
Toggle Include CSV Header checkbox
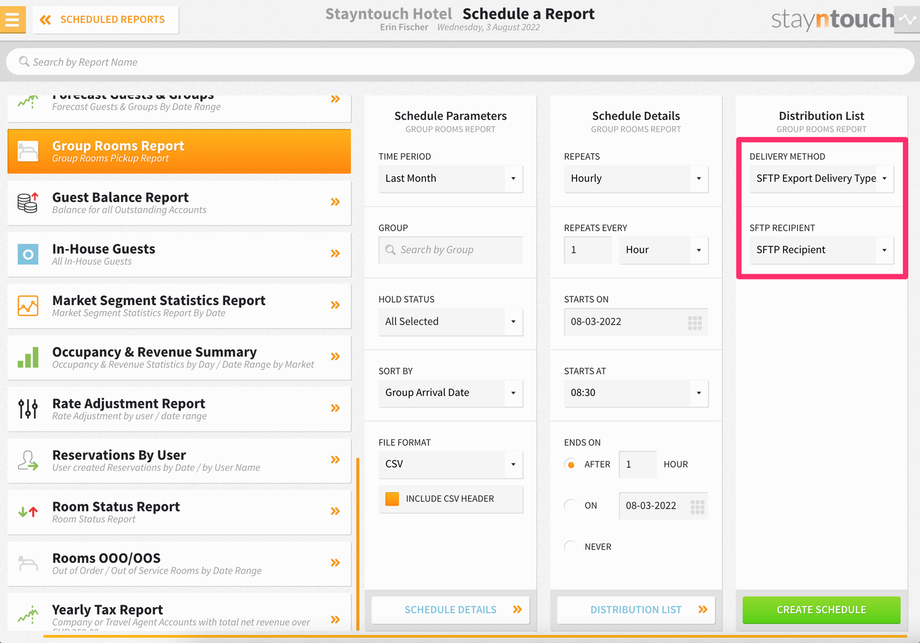tap(392, 499)
